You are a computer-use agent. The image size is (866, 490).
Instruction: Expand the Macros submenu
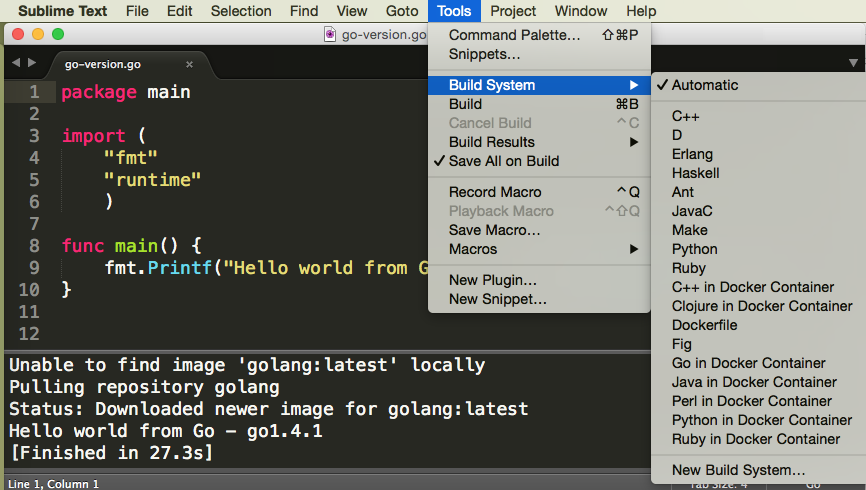(x=539, y=249)
